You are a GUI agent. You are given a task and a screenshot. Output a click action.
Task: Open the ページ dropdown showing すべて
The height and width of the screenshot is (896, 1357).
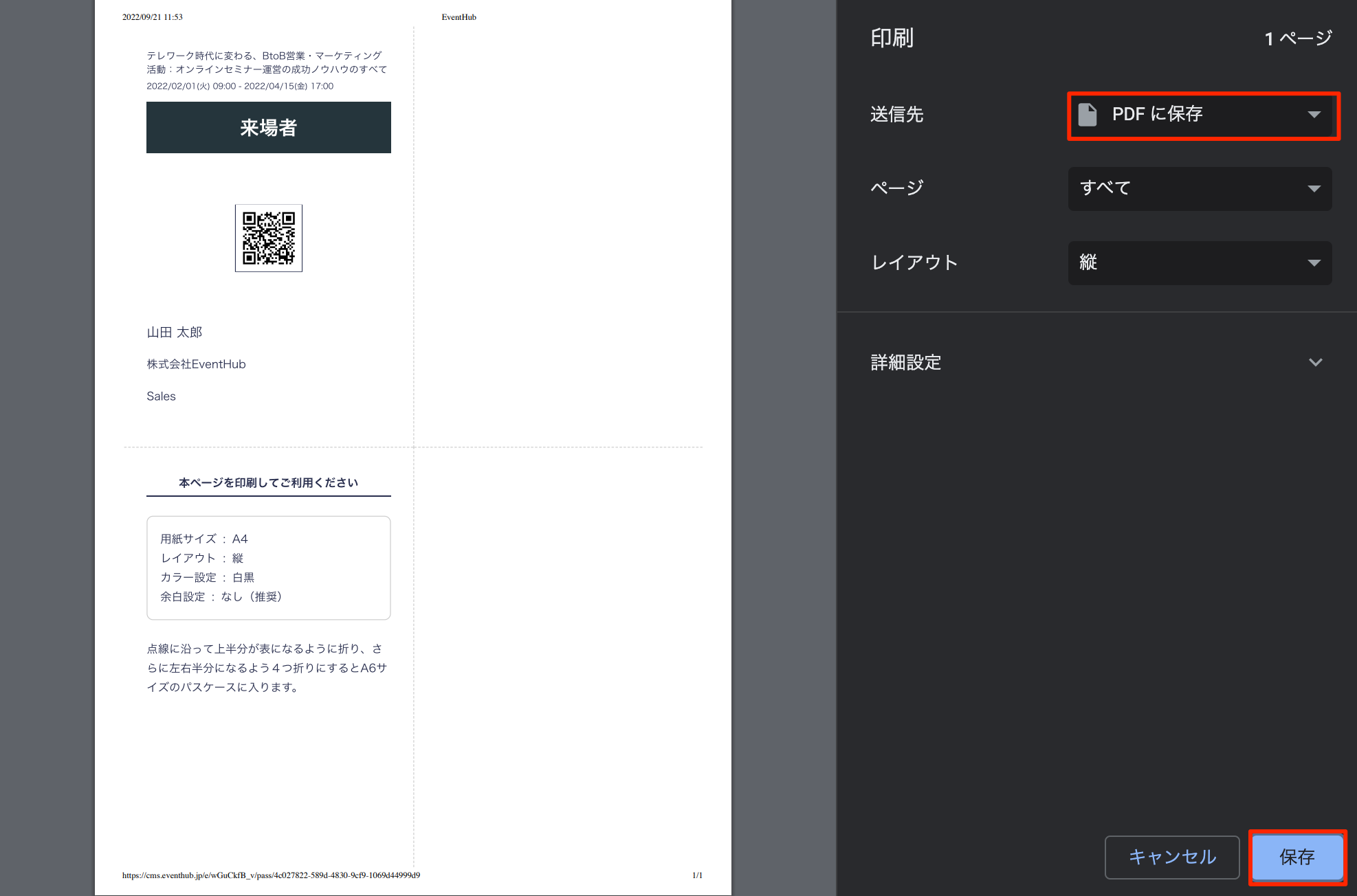pyautogui.click(x=1199, y=188)
